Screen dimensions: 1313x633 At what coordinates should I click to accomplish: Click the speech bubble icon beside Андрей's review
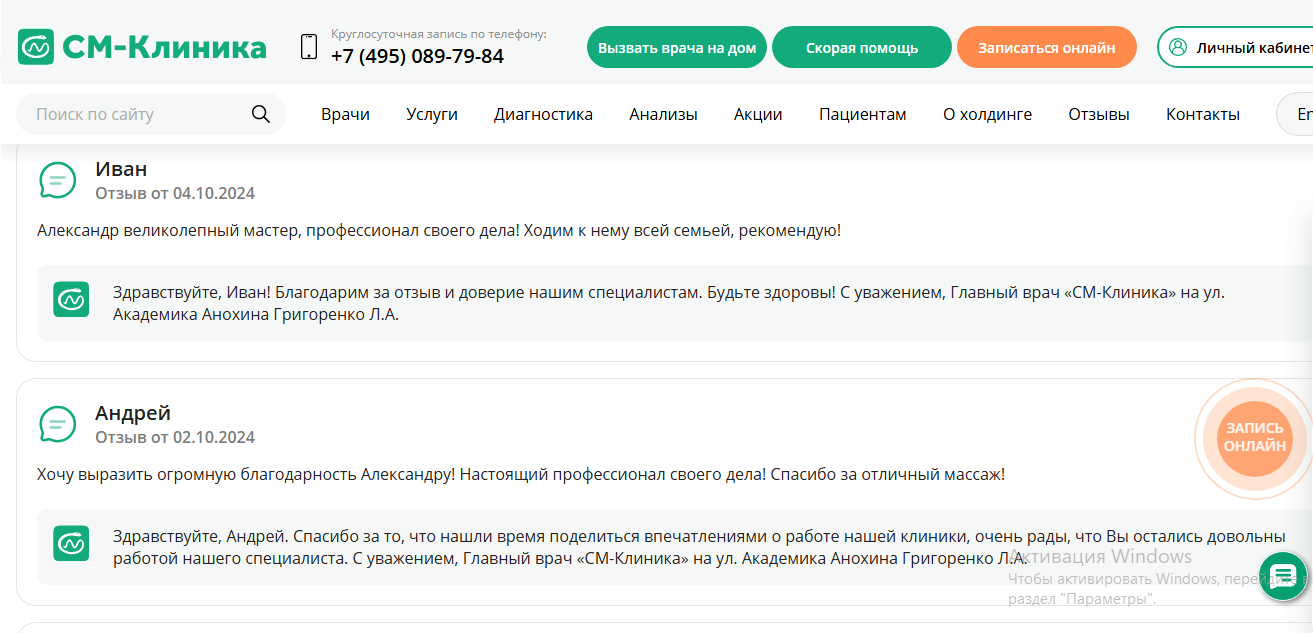coord(58,424)
